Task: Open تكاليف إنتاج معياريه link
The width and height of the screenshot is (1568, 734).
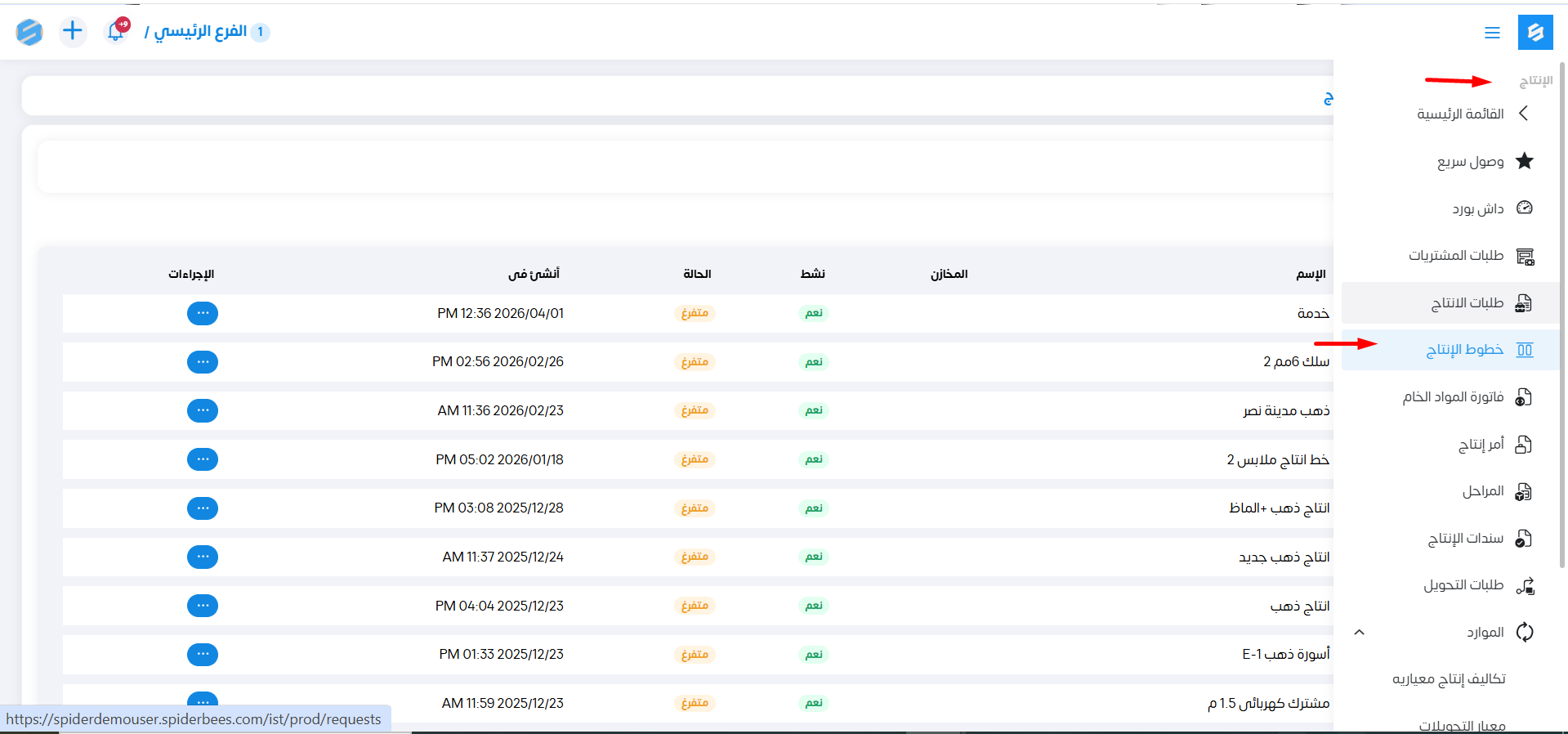Action: (1449, 678)
